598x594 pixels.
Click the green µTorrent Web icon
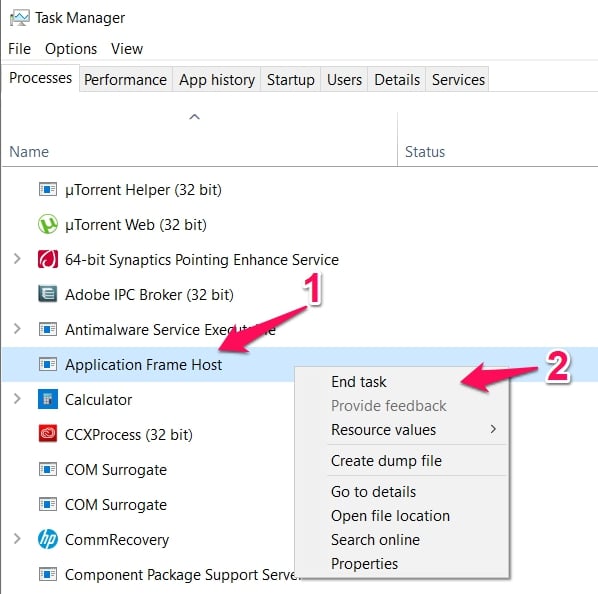48,224
